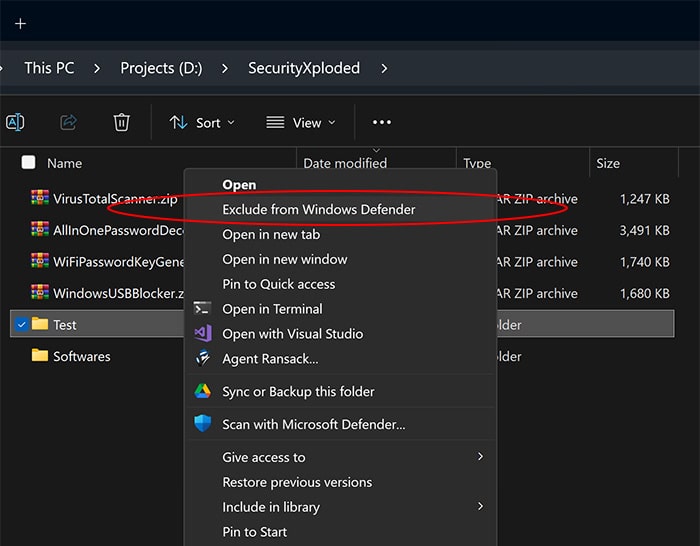
Task: Click the Visual Studio icon in menu
Action: point(203,334)
